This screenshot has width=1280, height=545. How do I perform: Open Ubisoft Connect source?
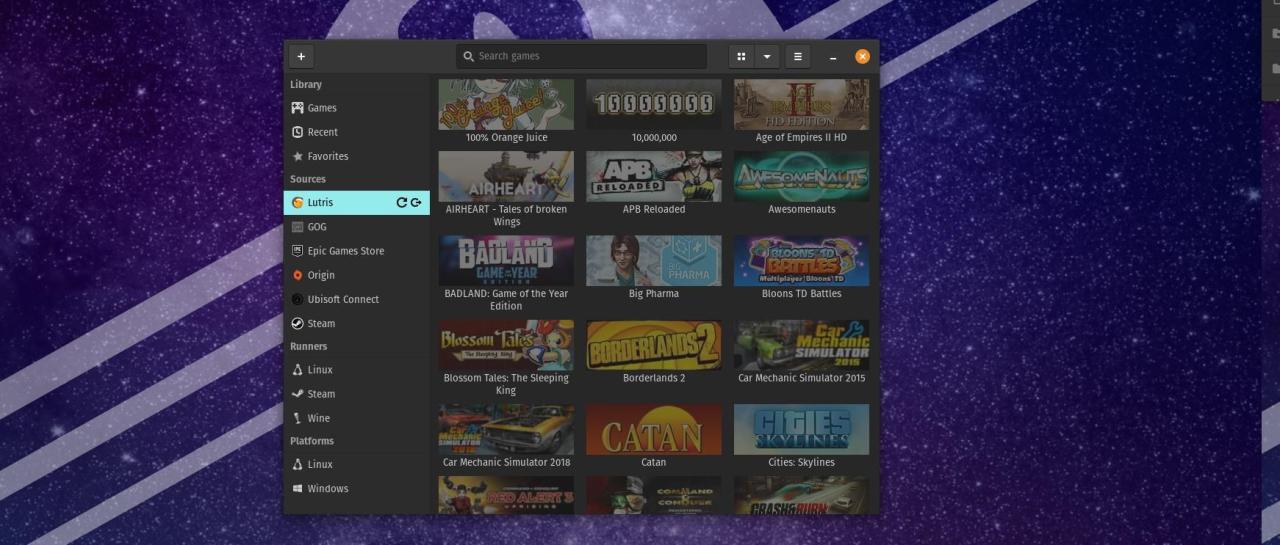tap(357, 299)
